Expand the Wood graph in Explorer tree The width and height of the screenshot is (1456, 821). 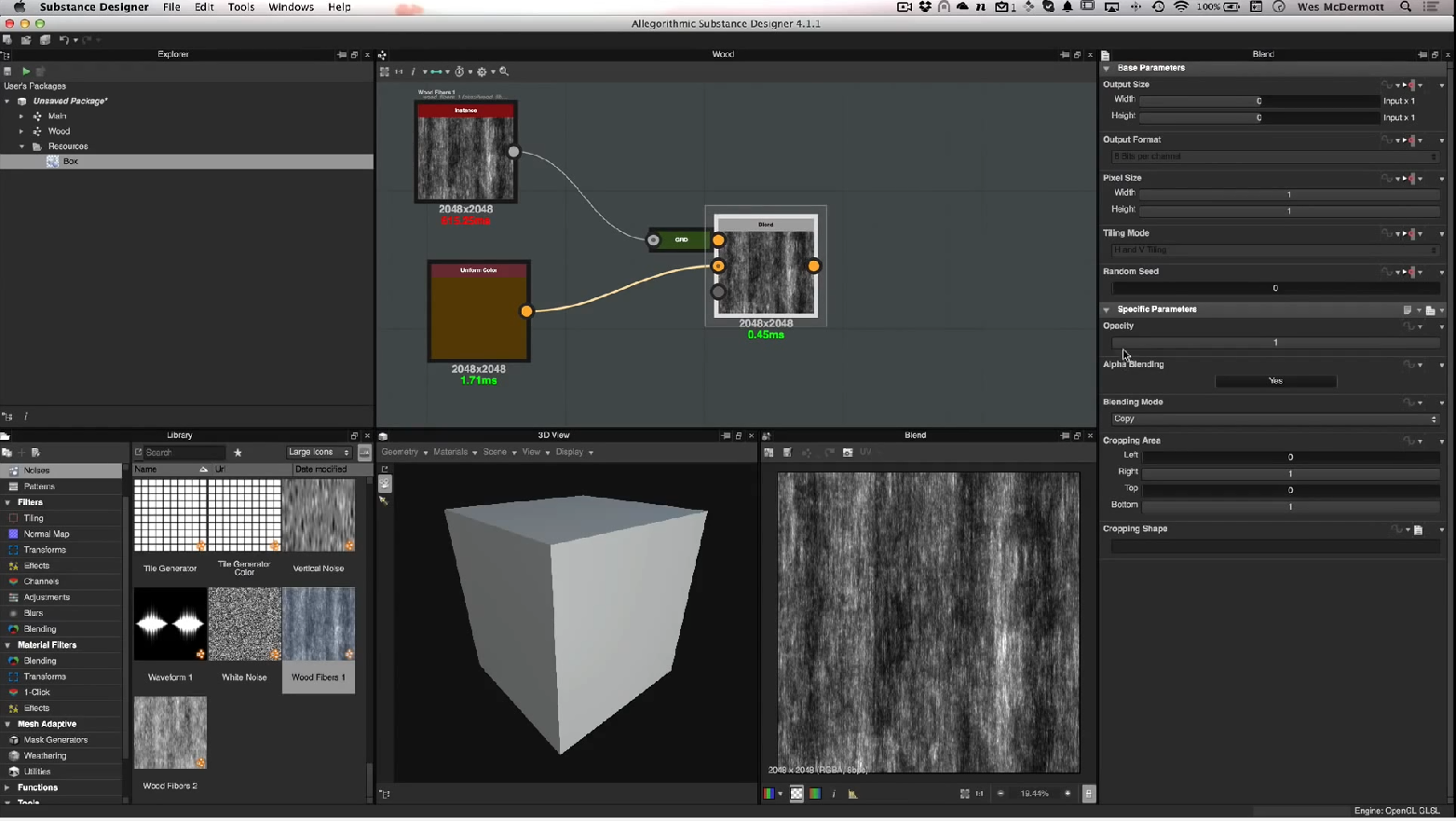(21, 131)
